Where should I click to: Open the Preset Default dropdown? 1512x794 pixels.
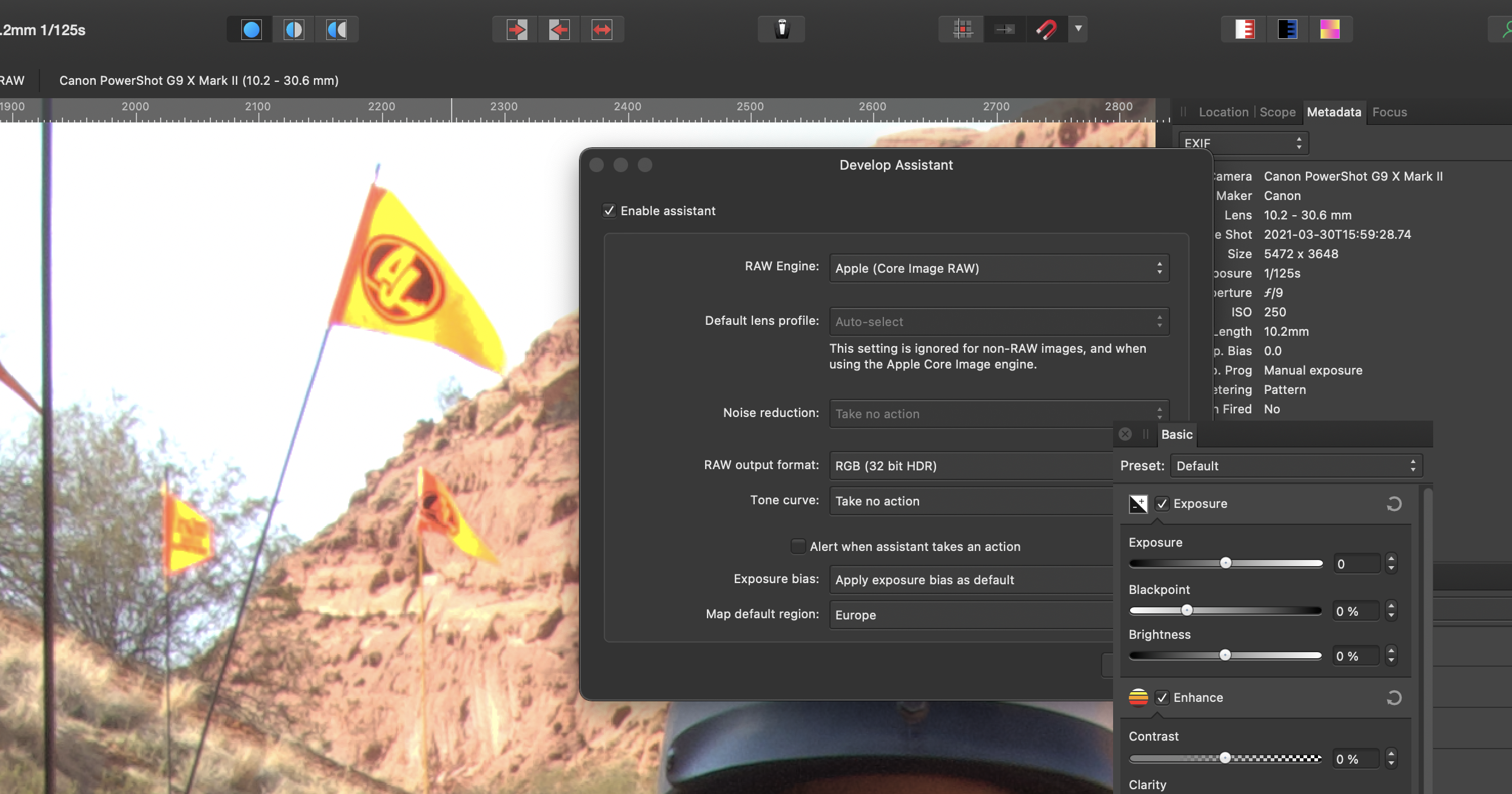[x=1296, y=465]
